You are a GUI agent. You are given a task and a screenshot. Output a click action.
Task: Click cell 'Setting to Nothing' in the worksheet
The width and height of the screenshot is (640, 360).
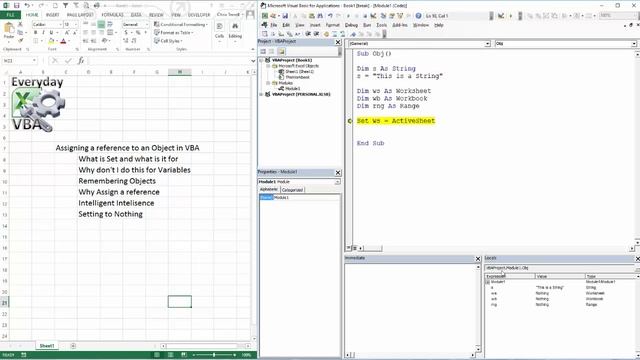110,214
